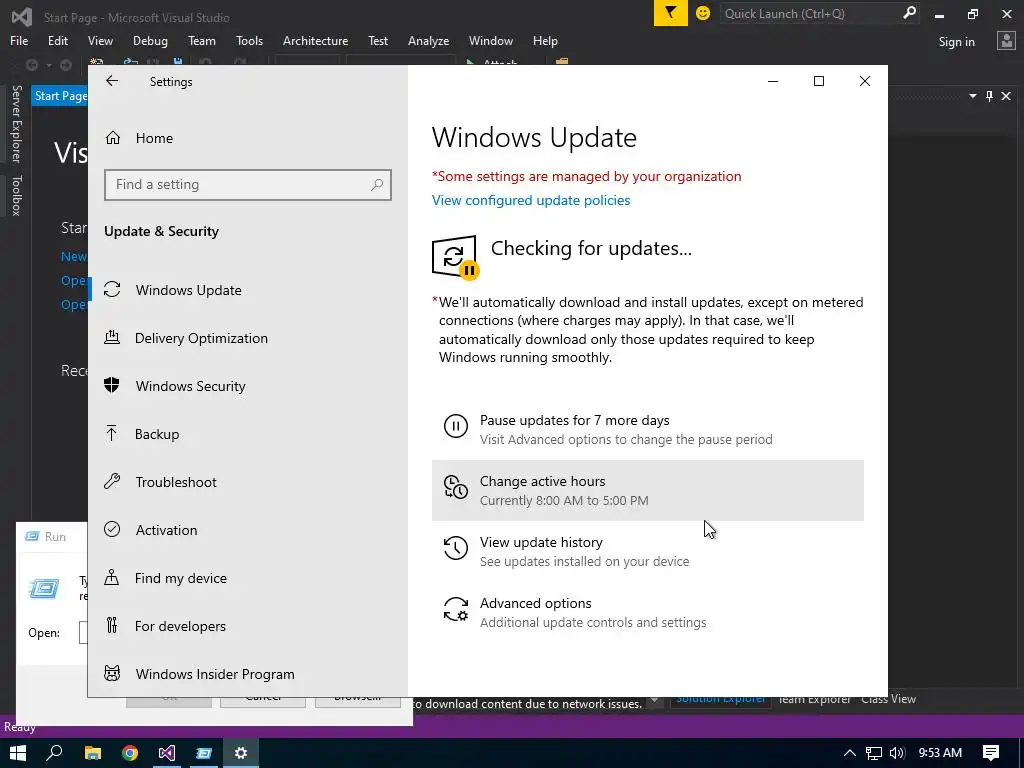1024x768 pixels.
Task: Click the Advanced options gear-sync icon
Action: tap(456, 609)
